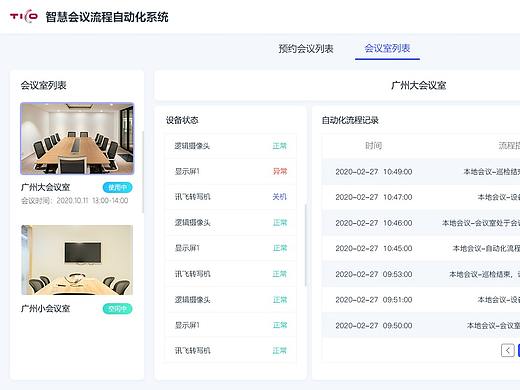
Task: Go to previous page arrow in records
Action: (507, 350)
